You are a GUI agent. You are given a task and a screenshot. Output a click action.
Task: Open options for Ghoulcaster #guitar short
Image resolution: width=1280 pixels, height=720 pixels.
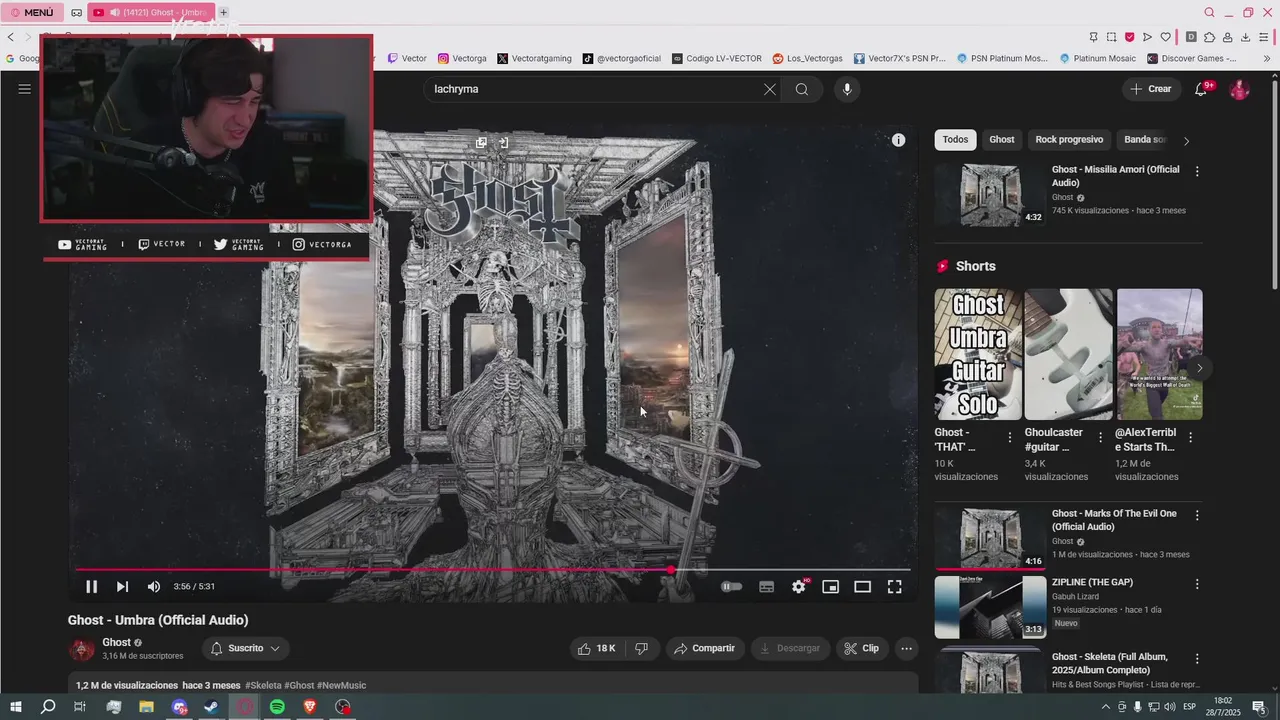pos(1101,437)
